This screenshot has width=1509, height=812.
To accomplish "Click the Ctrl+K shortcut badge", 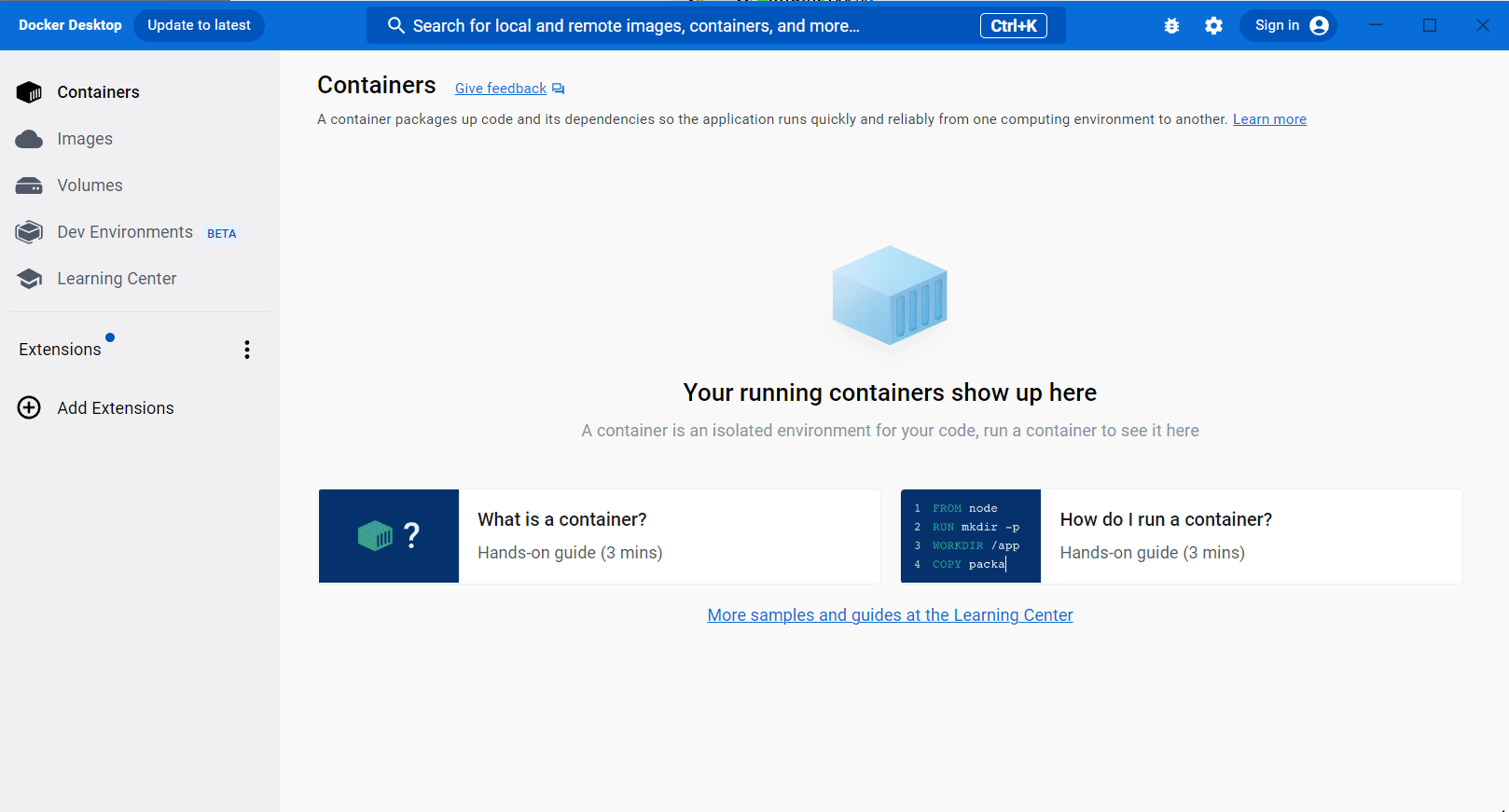I will point(1013,26).
